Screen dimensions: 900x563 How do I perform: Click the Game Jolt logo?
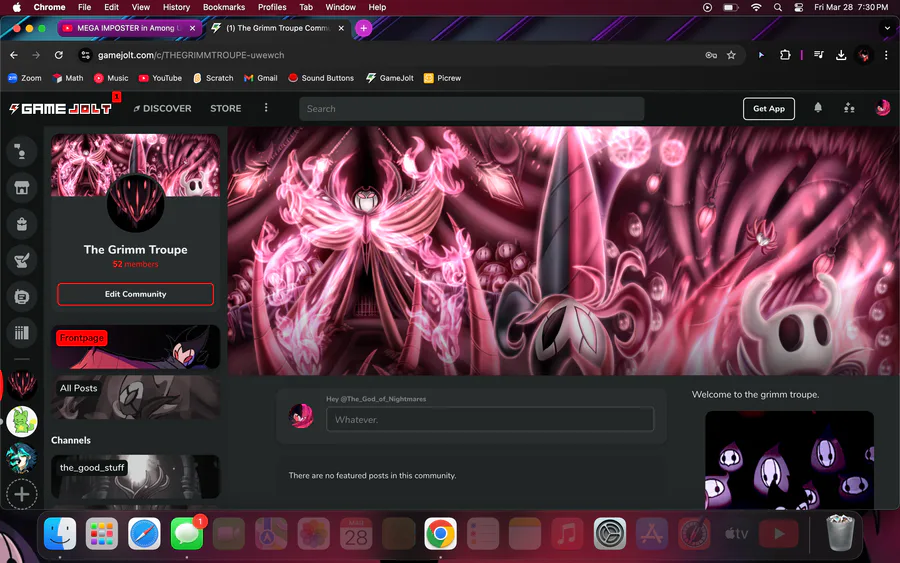pyautogui.click(x=60, y=108)
